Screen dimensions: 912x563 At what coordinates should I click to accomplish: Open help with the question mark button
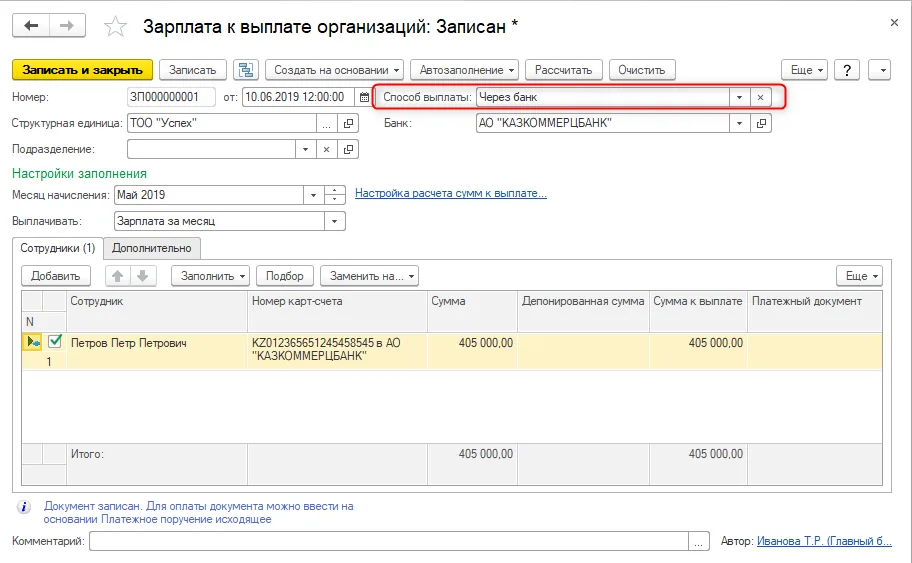pos(847,70)
